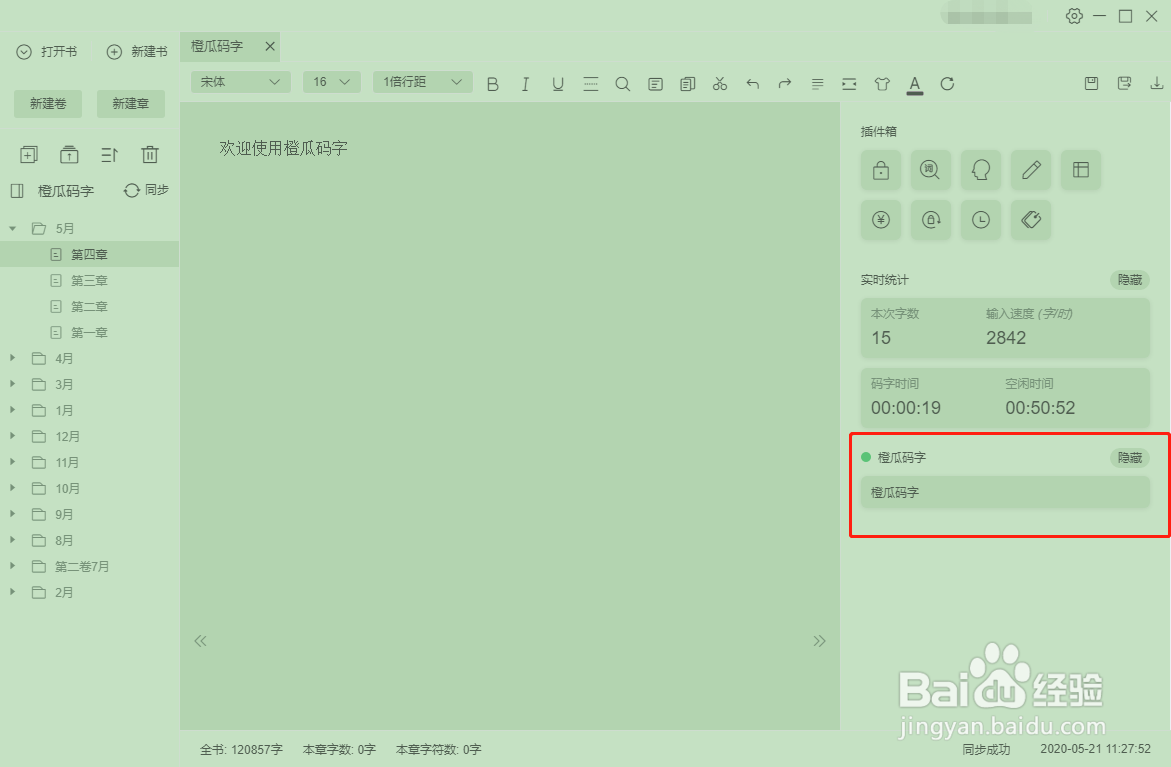Open the font size 16 dropdown
The height and width of the screenshot is (767, 1171).
click(332, 81)
